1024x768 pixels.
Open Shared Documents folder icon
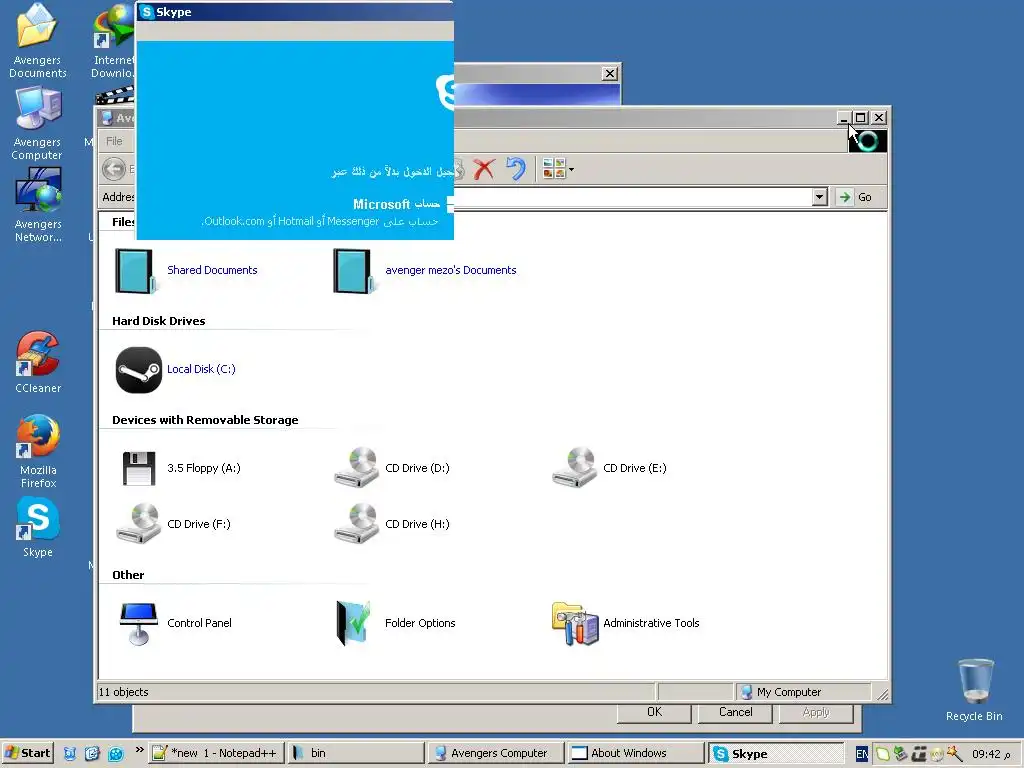(x=135, y=271)
